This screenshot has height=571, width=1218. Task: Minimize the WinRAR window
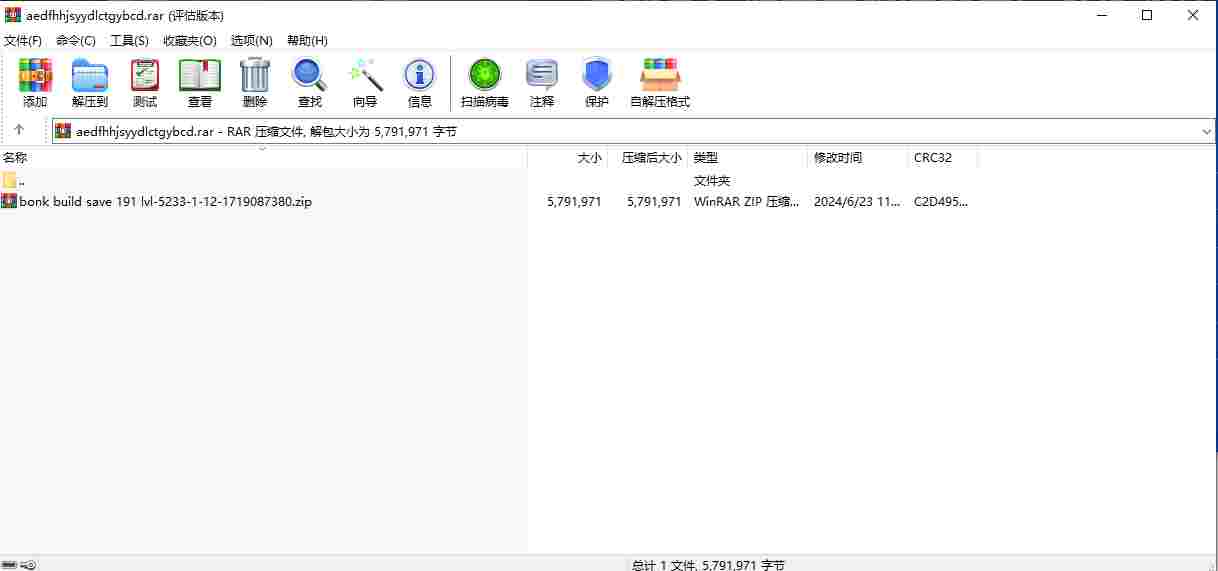(1101, 15)
